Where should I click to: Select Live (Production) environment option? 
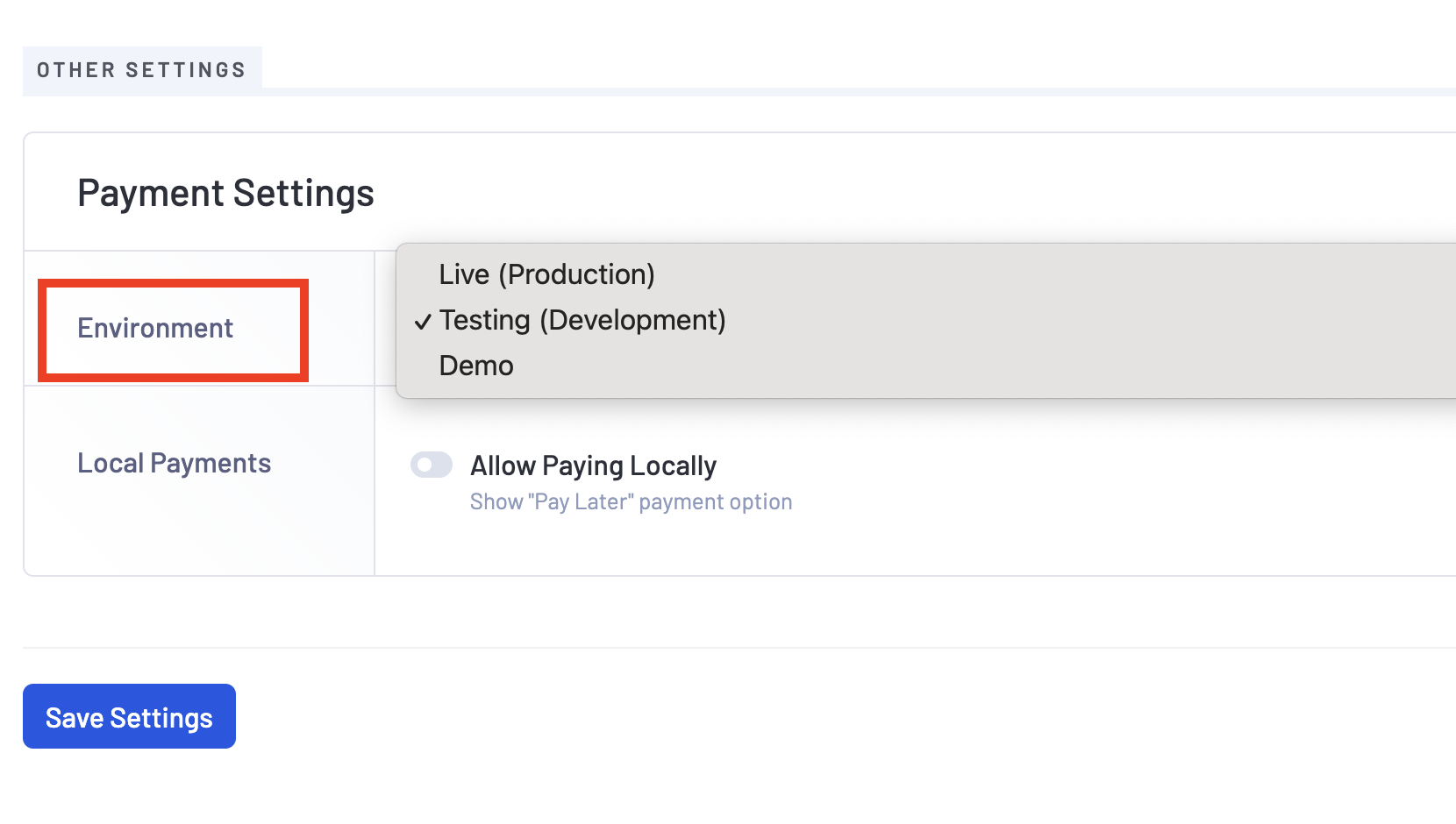point(925,274)
